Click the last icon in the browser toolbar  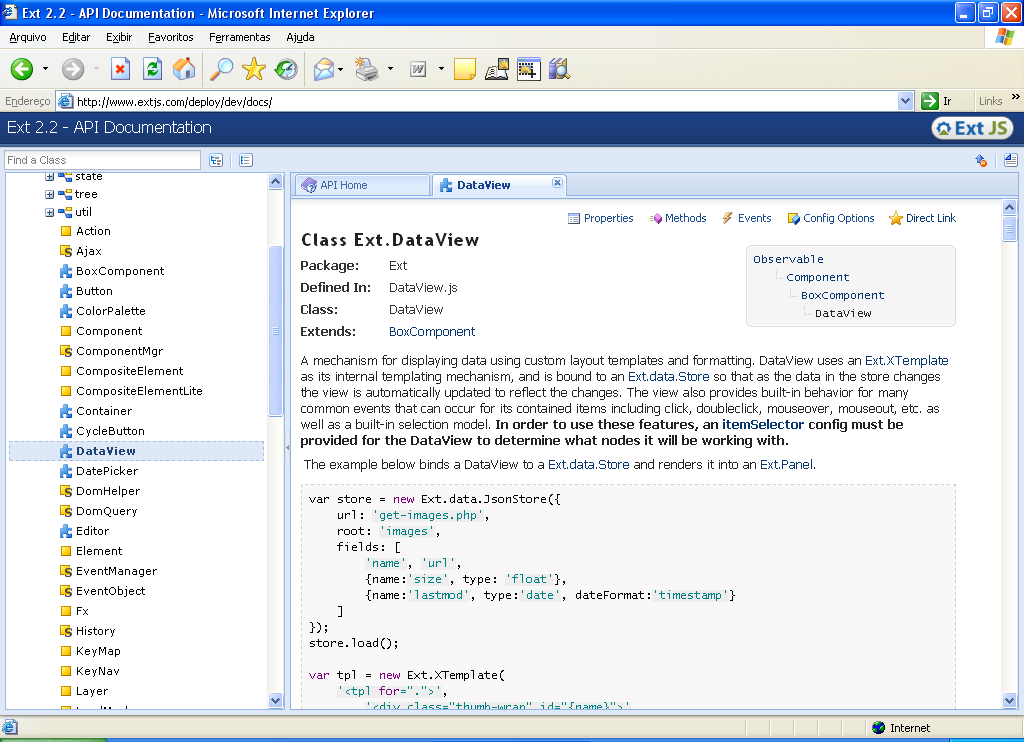559,69
